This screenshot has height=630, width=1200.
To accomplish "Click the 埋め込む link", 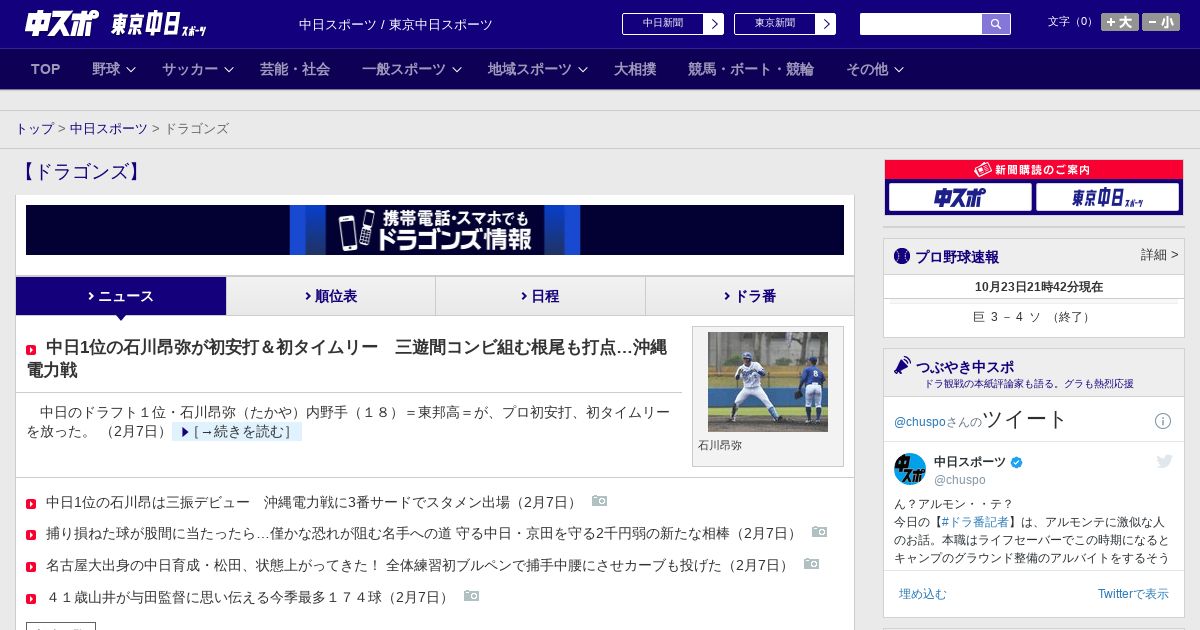I will (x=922, y=594).
